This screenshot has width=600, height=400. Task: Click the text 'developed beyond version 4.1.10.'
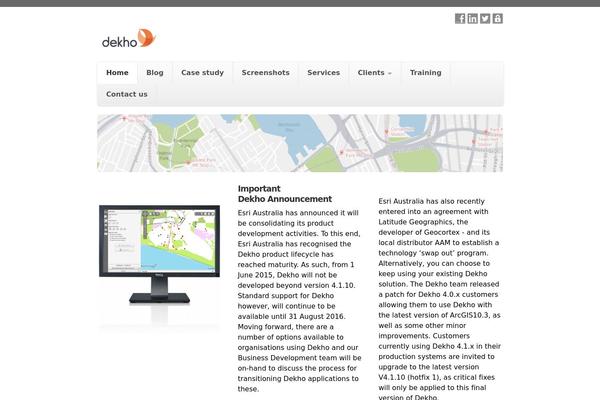click(x=296, y=286)
